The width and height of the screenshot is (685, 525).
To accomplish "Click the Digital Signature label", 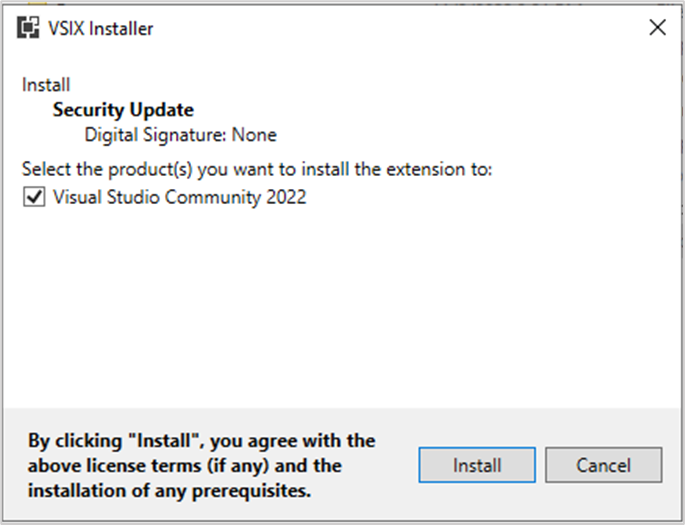I will pyautogui.click(x=156, y=135).
